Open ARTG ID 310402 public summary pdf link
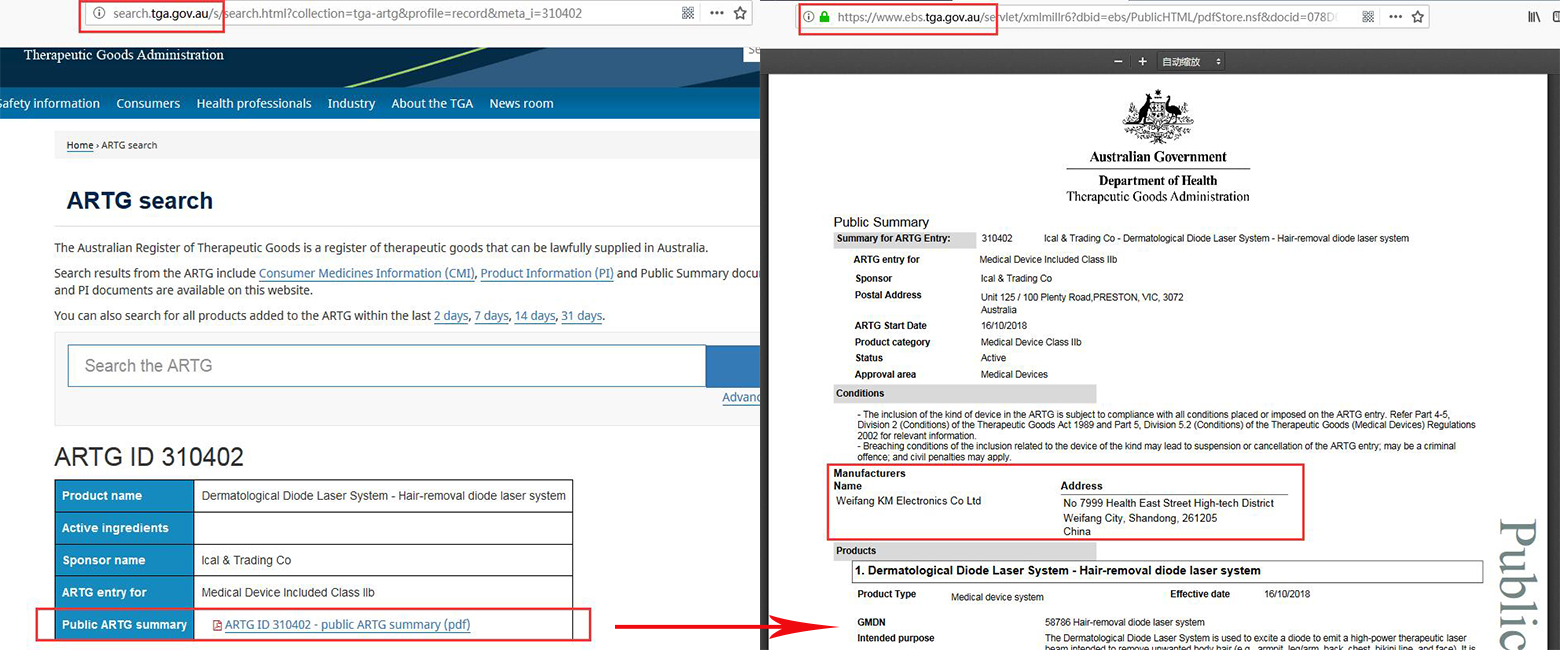 point(347,625)
